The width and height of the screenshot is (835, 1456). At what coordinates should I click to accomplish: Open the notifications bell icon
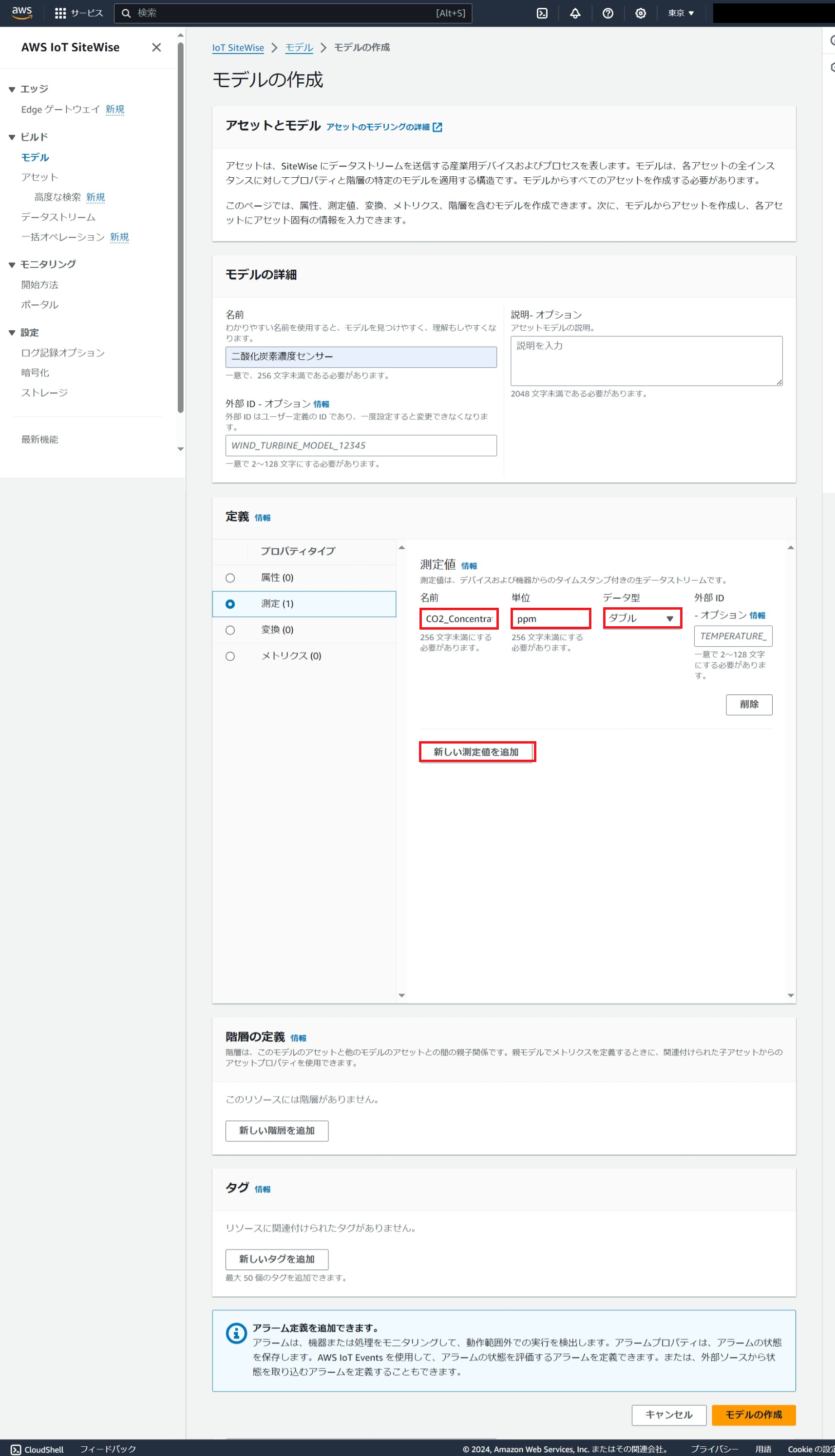click(x=575, y=13)
